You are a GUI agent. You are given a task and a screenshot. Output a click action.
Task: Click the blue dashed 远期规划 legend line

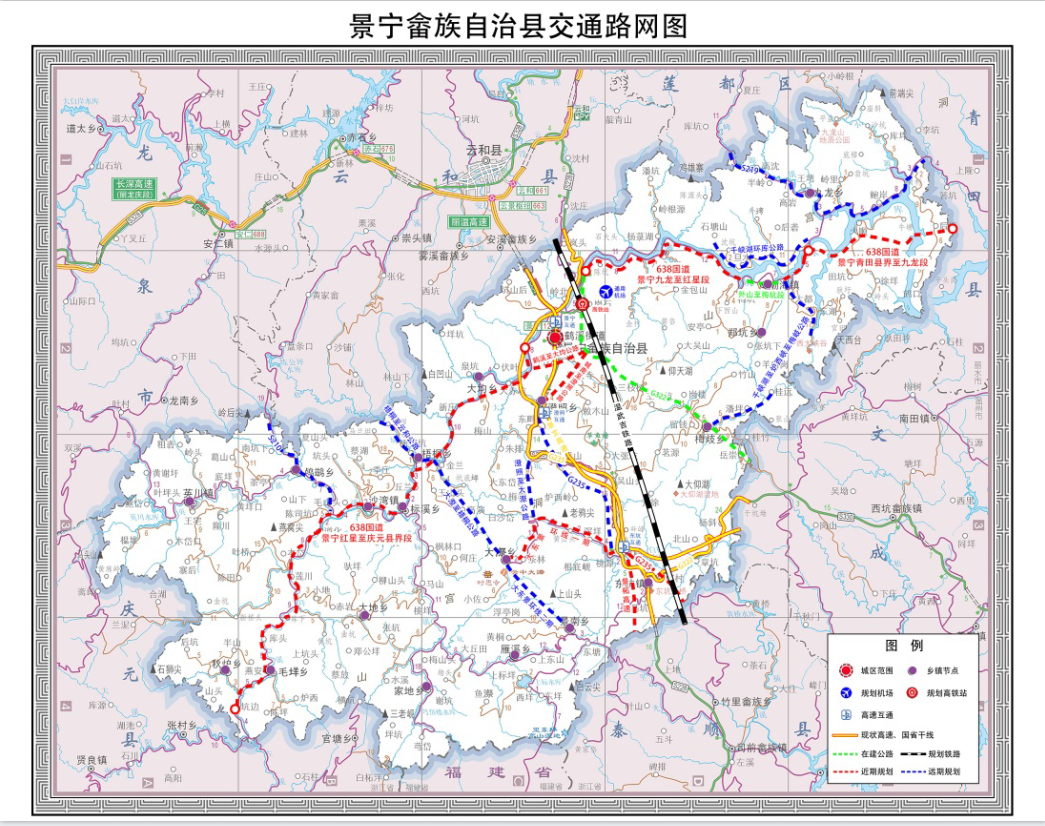pyautogui.click(x=914, y=771)
